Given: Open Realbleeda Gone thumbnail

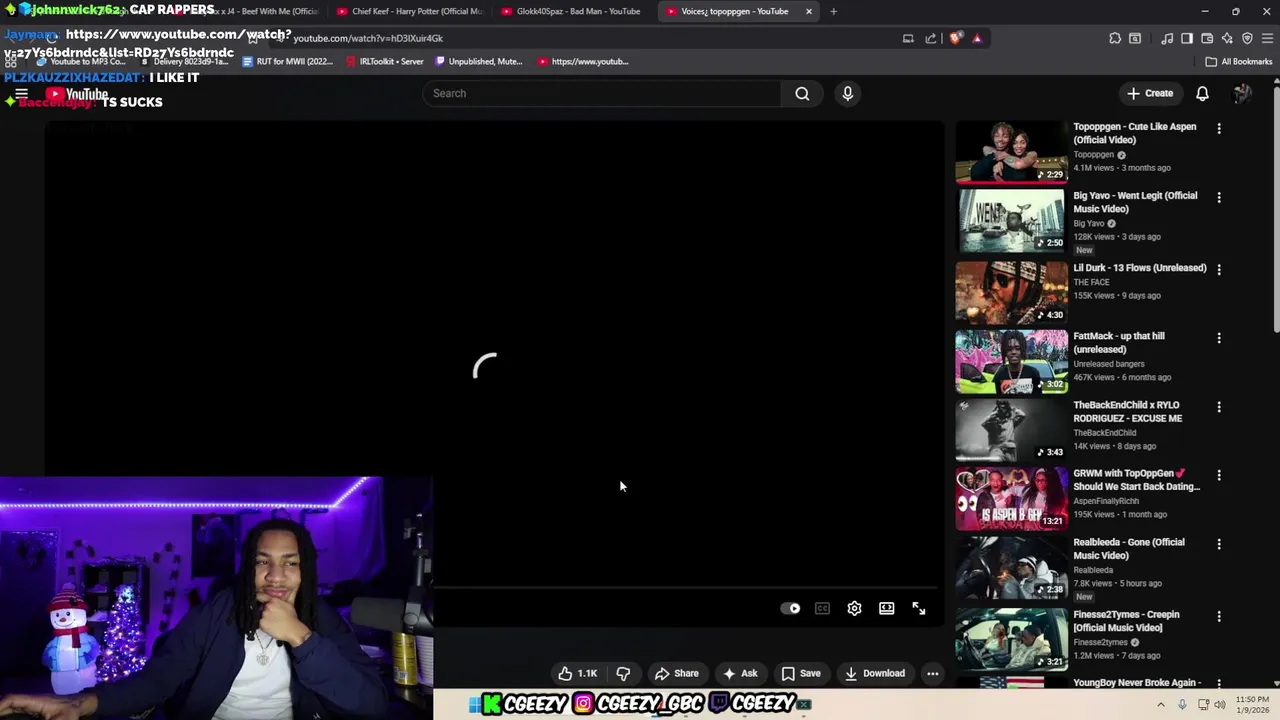Looking at the screenshot, I should 1011,567.
